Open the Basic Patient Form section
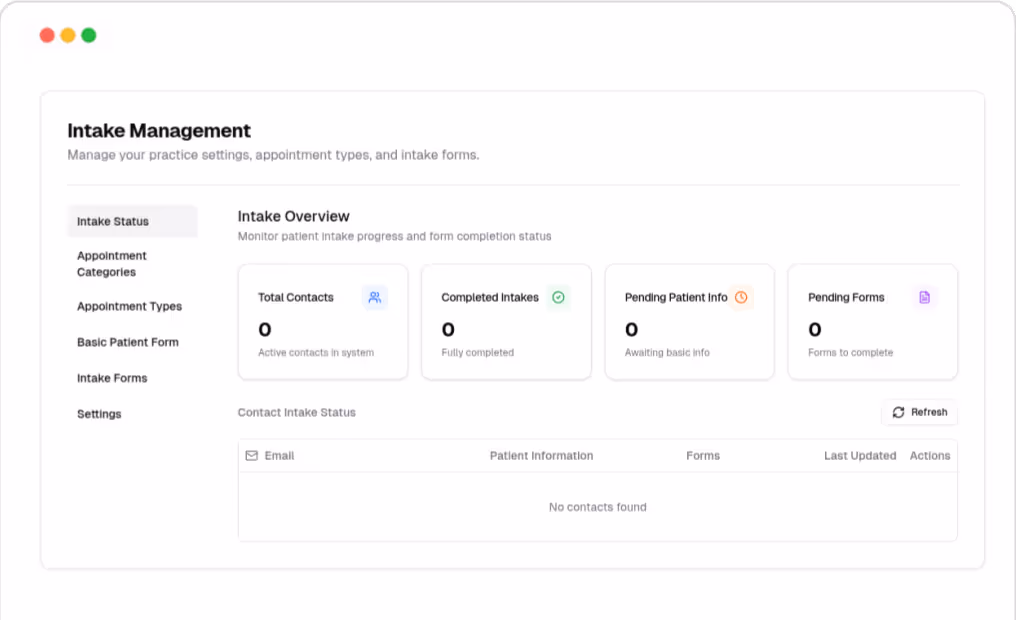Viewport: 1016px width, 620px height. coord(128,342)
